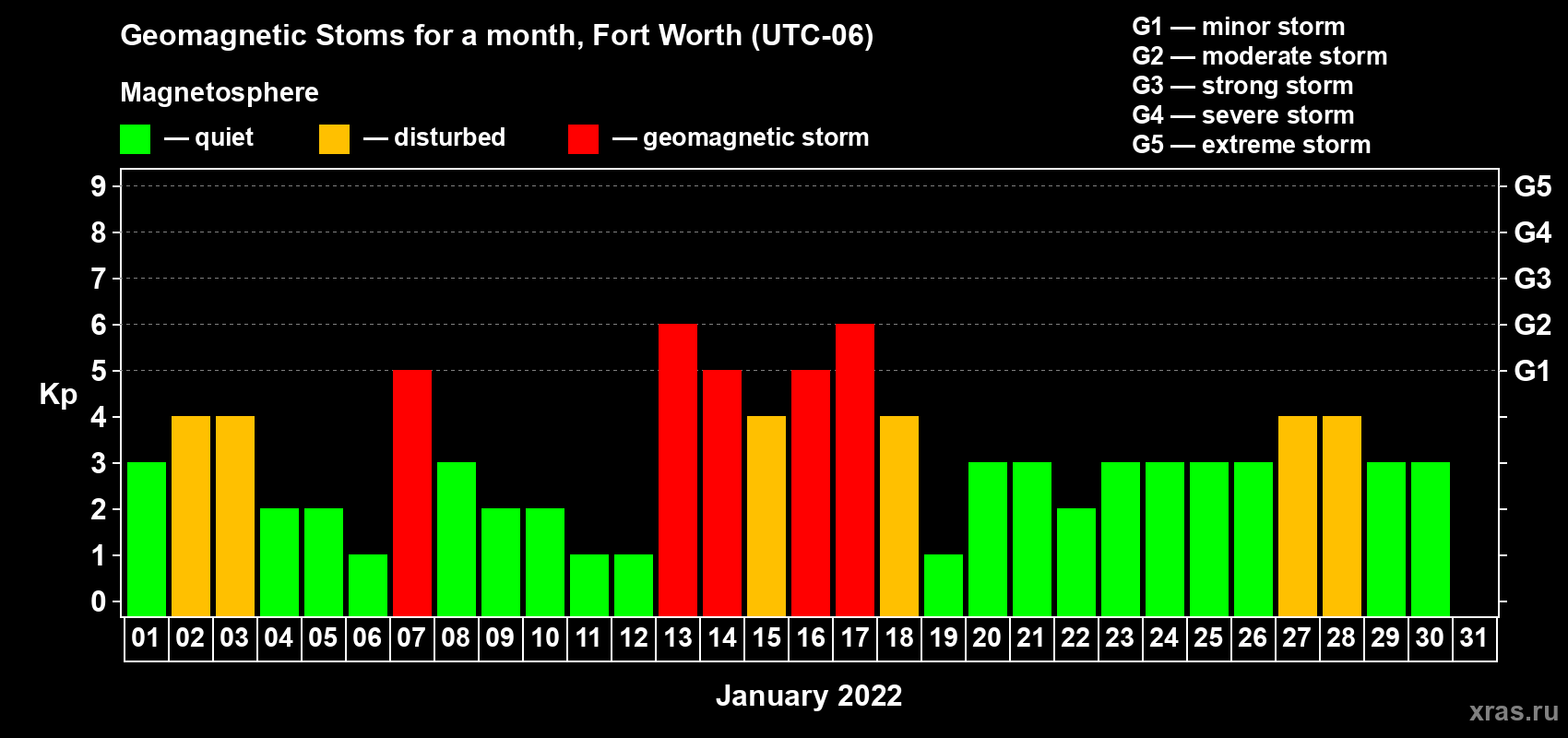Image resolution: width=1568 pixels, height=738 pixels.
Task: Click the G1 right-axis label
Action: [x=1533, y=371]
